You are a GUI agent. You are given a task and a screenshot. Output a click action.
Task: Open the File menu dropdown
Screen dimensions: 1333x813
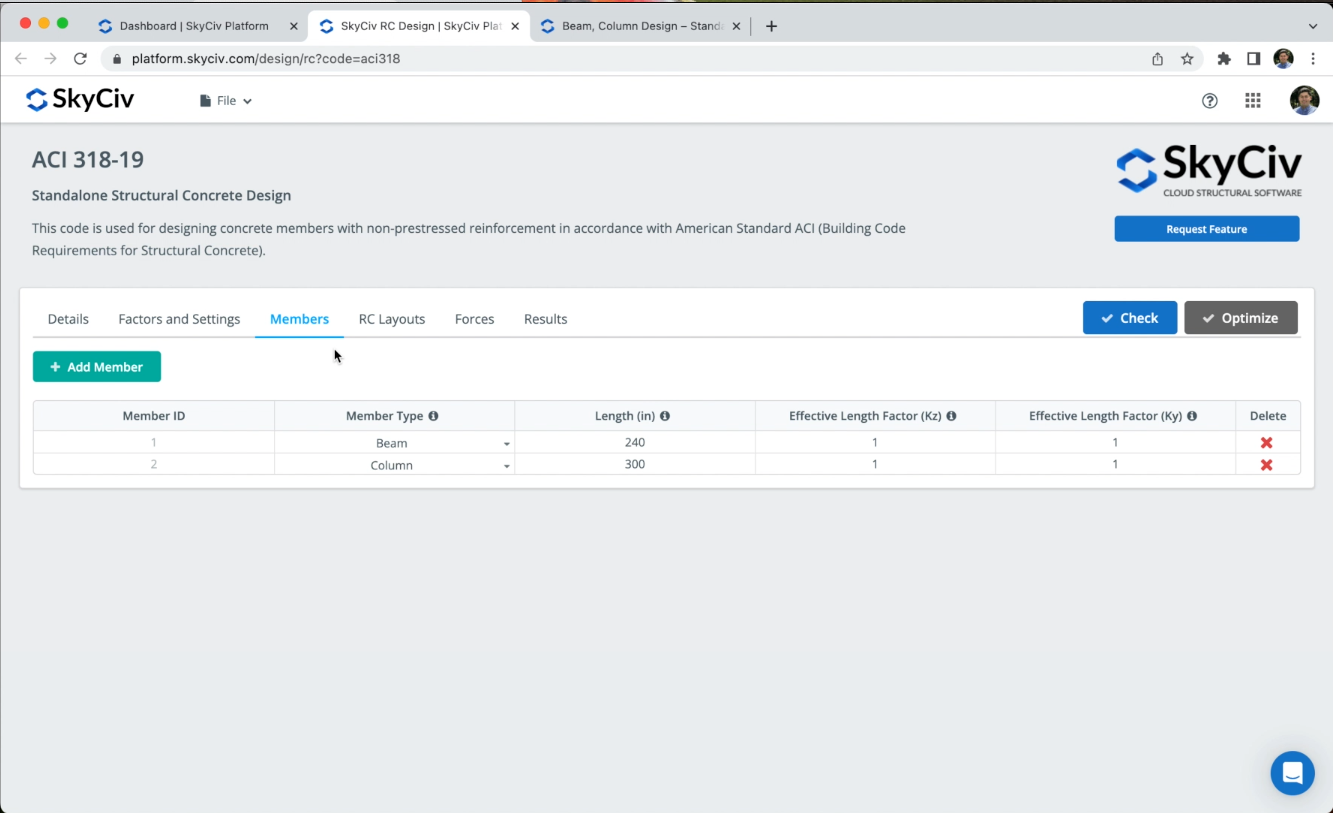pyautogui.click(x=226, y=101)
